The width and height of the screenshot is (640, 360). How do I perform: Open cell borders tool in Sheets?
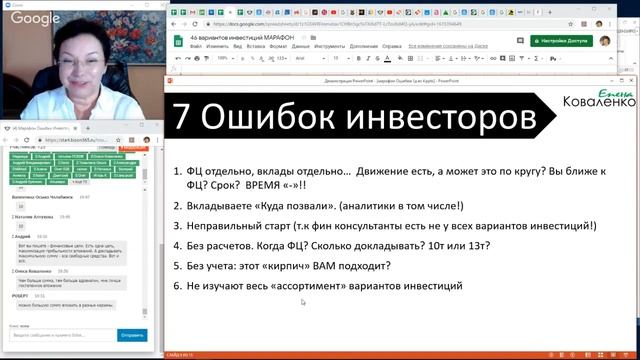point(411,59)
